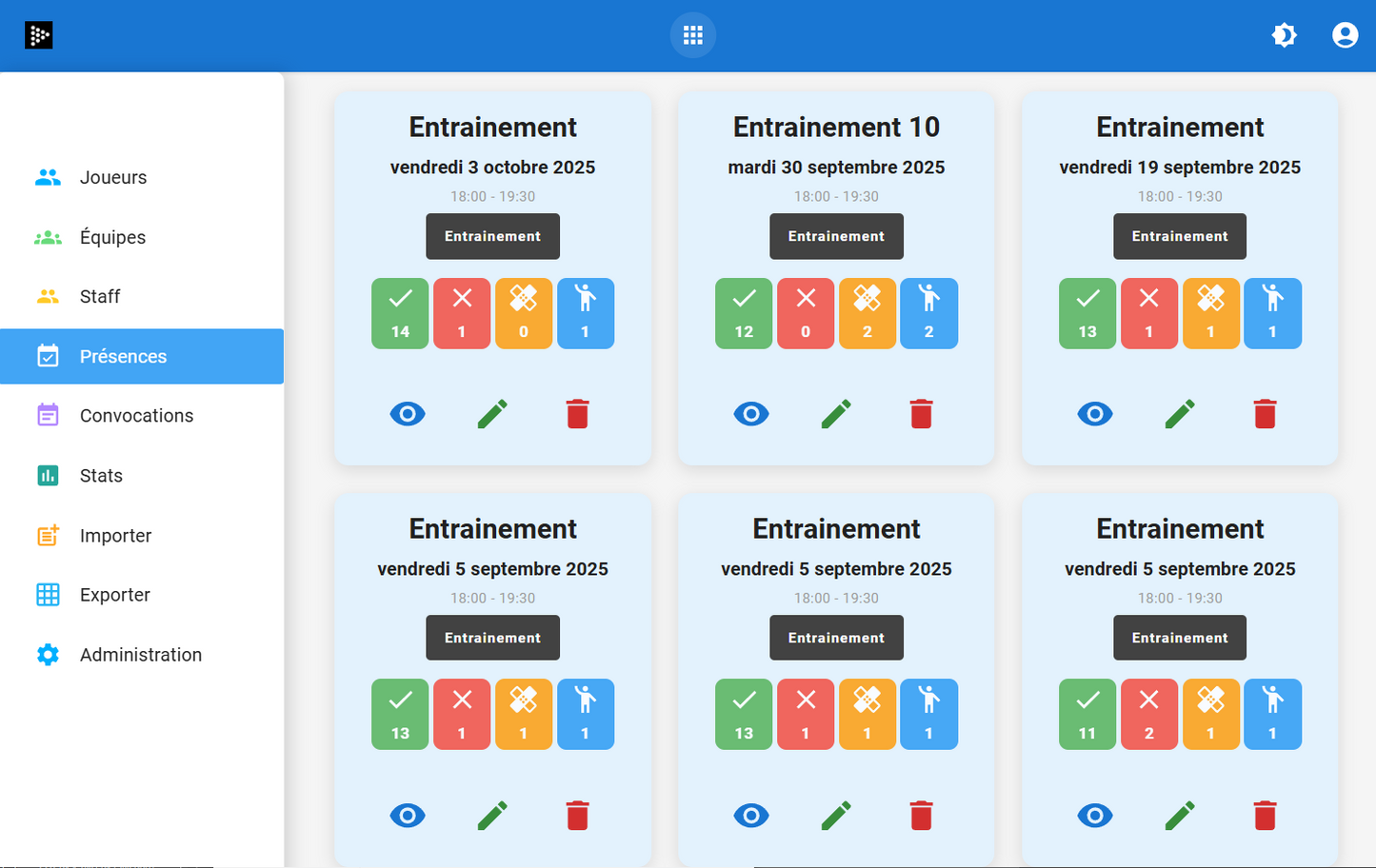Screen dimensions: 1376x868
Task: Click the Entrainement label button on first card
Action: 492,236
